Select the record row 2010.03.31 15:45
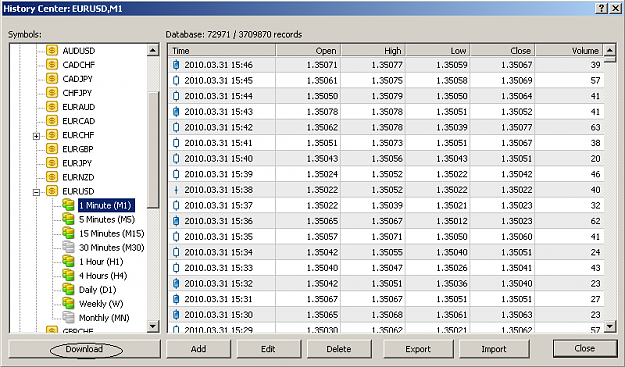 (x=386, y=80)
